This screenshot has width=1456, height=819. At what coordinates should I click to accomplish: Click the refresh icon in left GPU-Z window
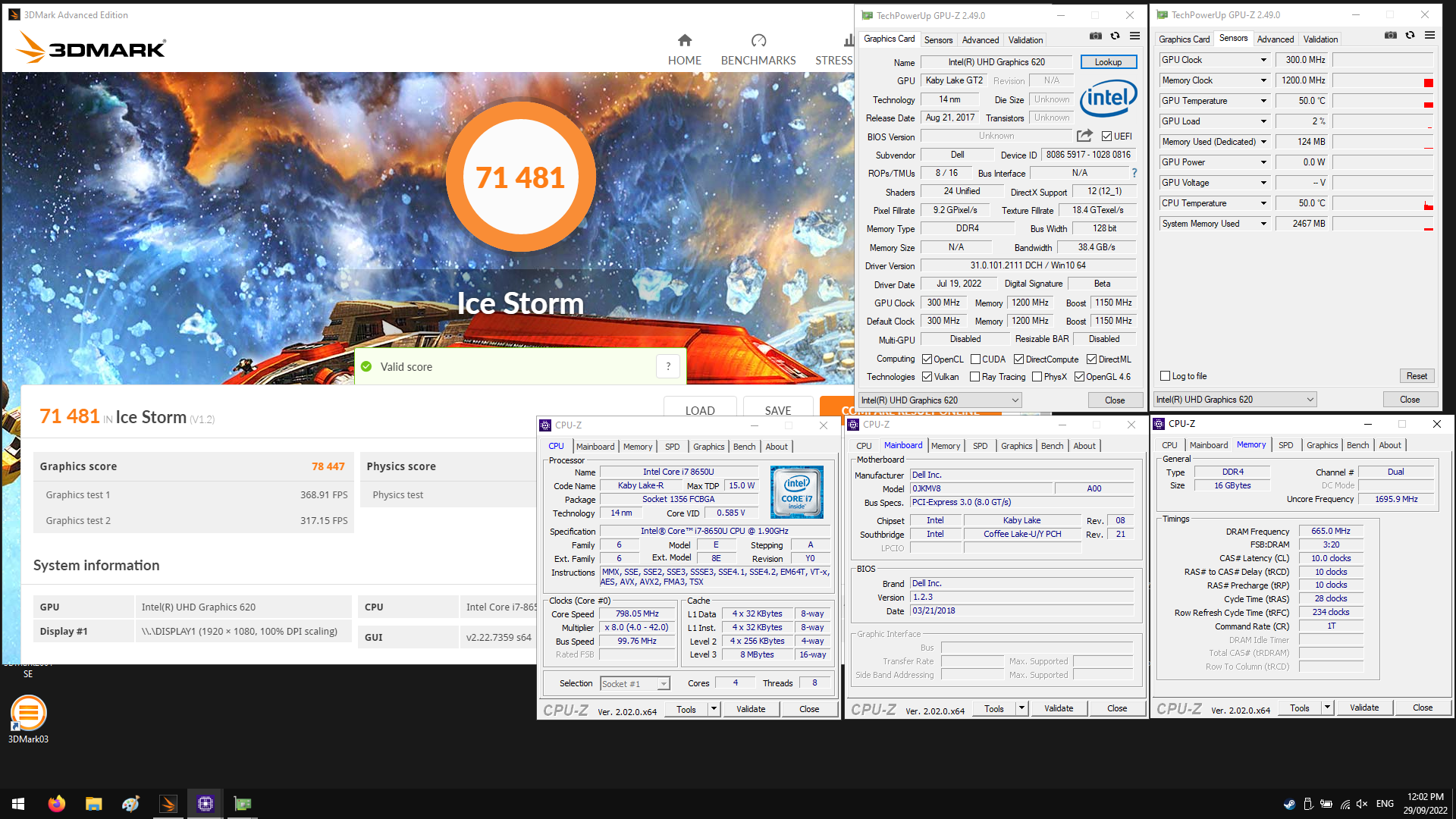[1115, 36]
